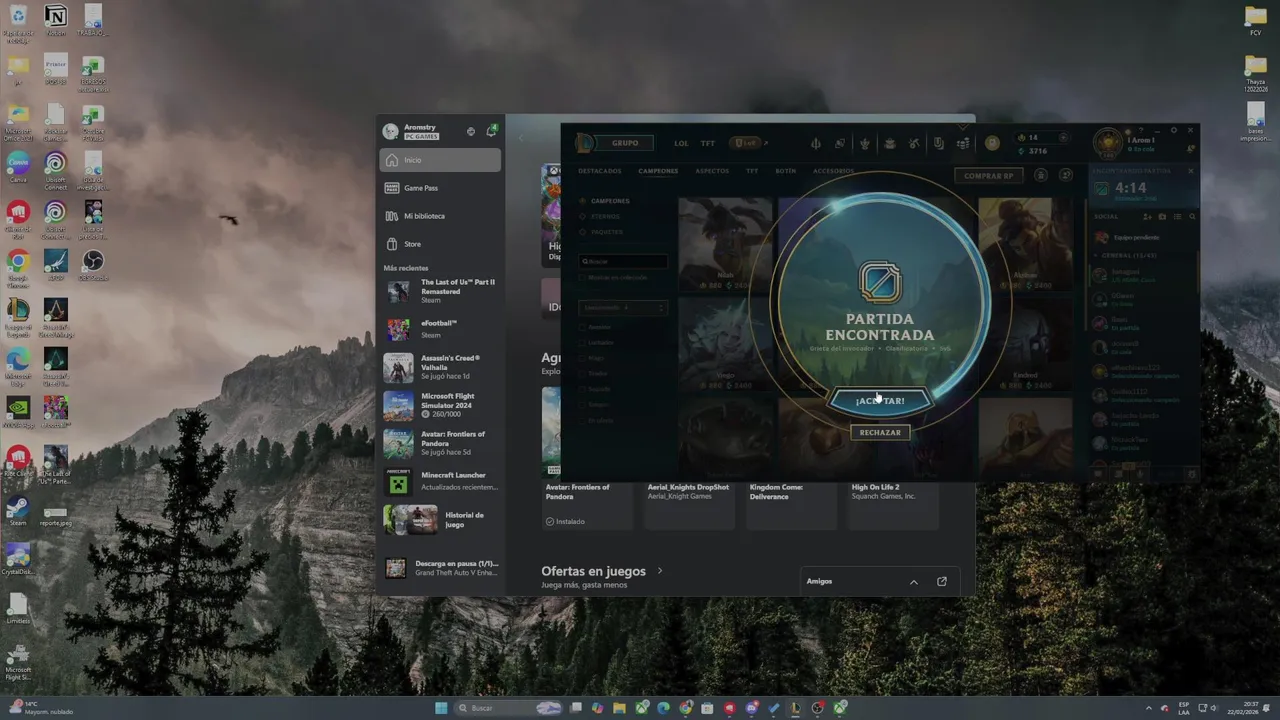Select Nilah champion card in store
This screenshot has width=1280, height=720.
point(726,245)
